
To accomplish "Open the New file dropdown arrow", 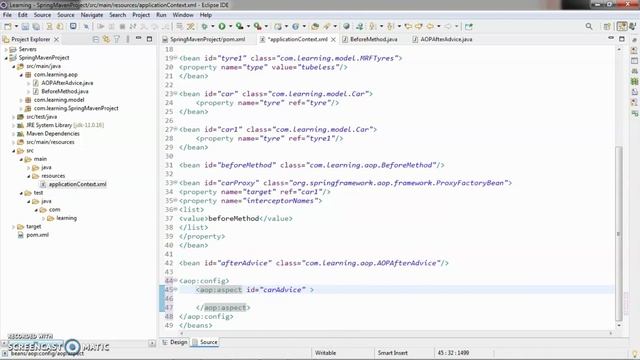I will pos(16,27).
